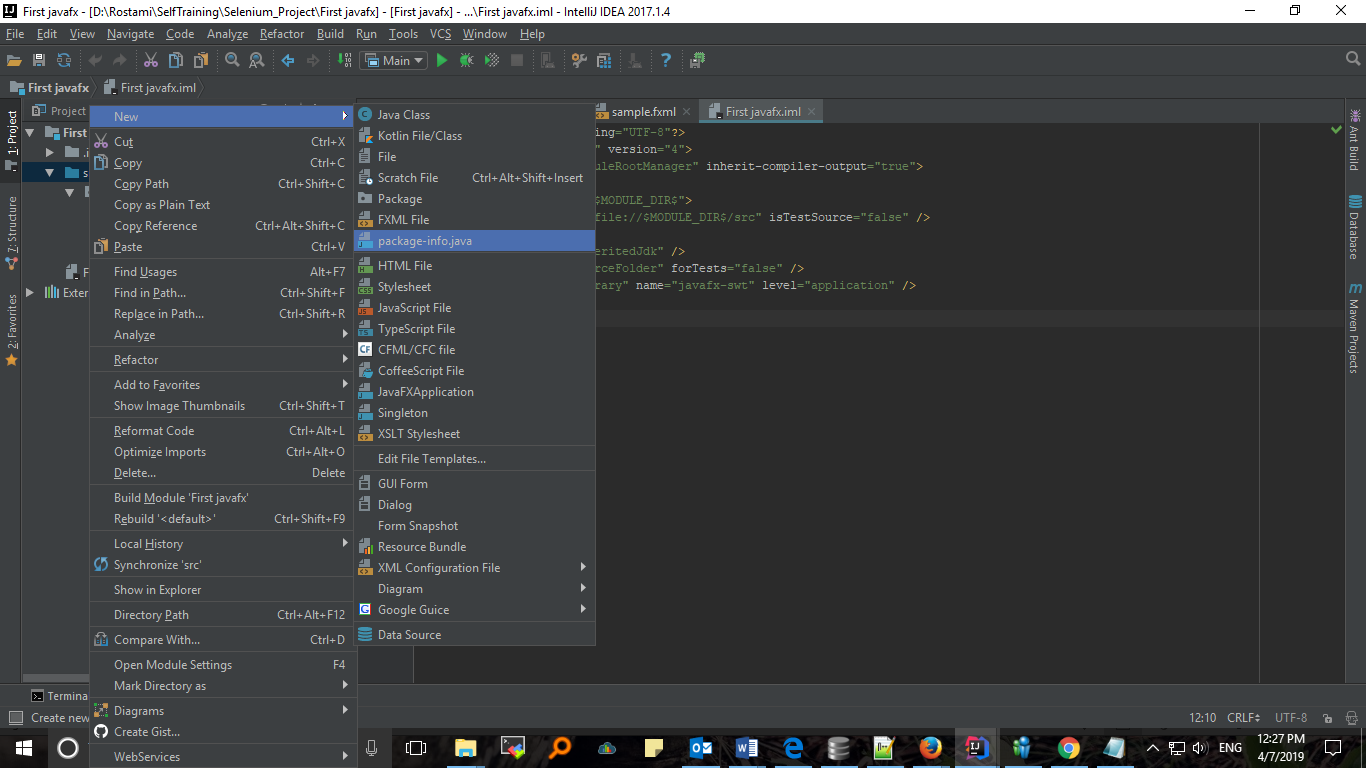Screen dimensions: 1366x768
Task: Expand the External Libraries tree node
Action: 30,293
